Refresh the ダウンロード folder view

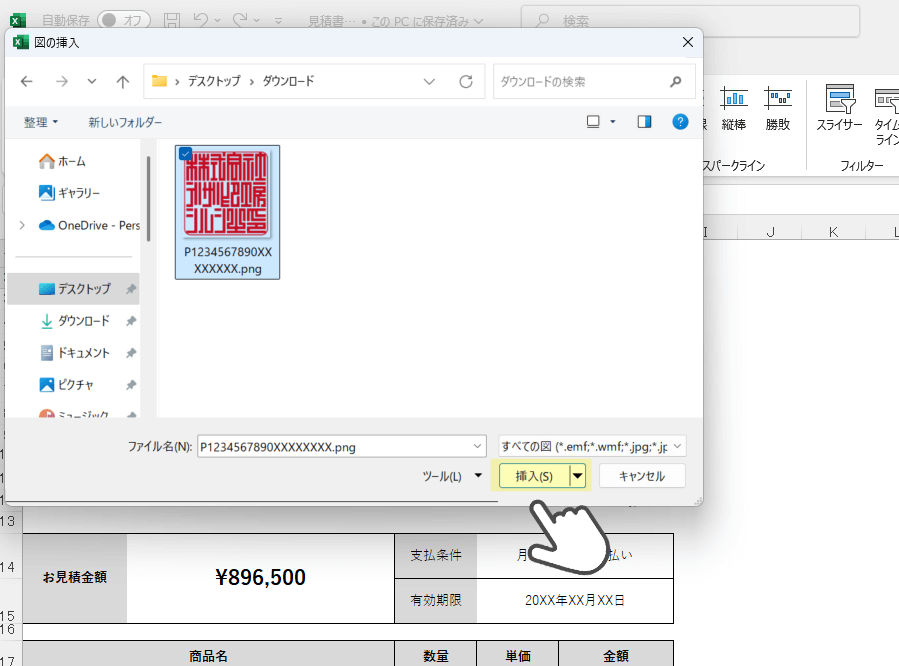466,81
